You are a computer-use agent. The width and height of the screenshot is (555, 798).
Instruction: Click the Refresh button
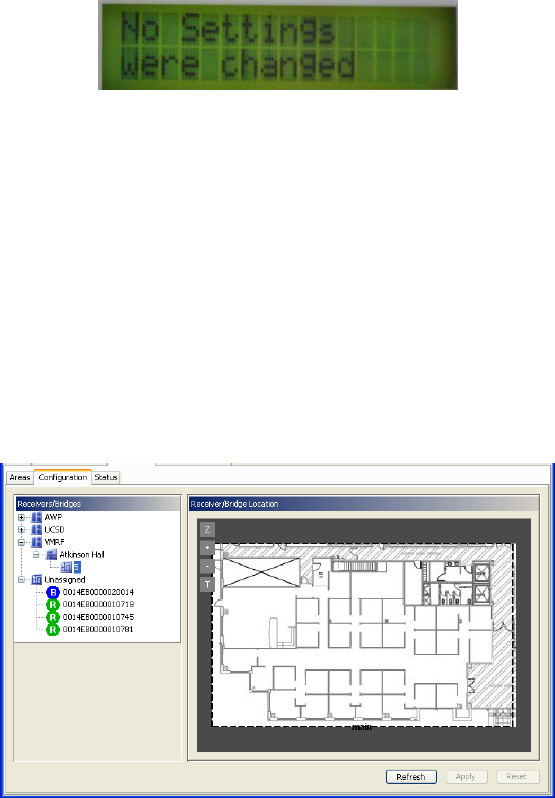(411, 777)
